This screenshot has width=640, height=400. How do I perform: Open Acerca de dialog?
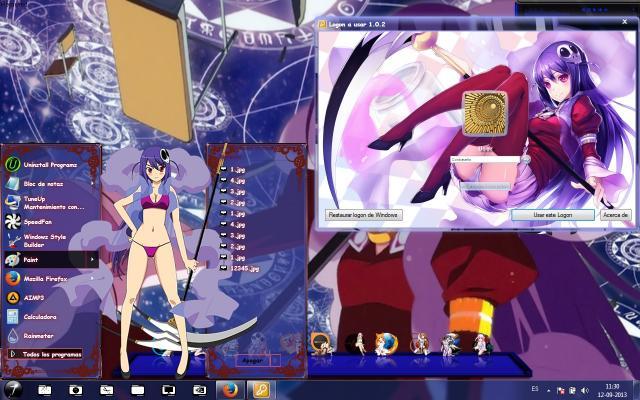616,215
